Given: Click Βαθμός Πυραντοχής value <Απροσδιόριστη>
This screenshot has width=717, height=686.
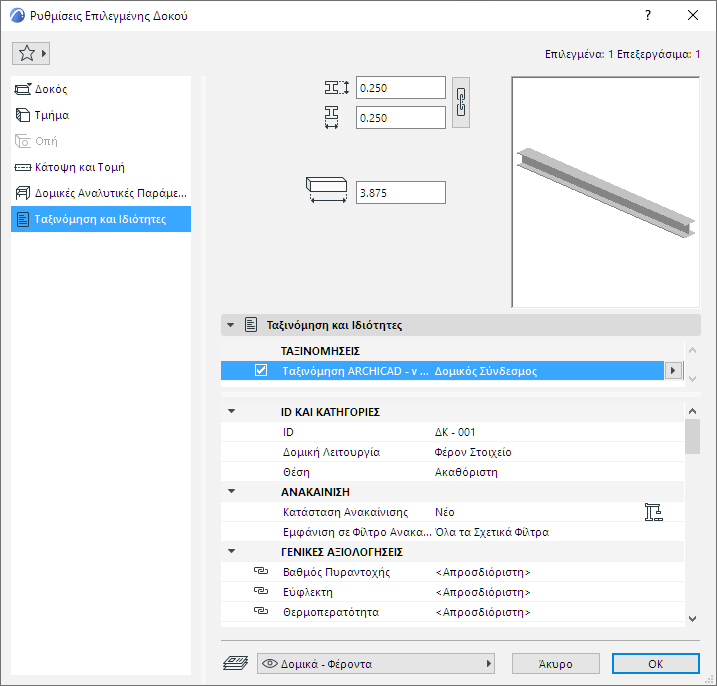Looking at the screenshot, I should pyautogui.click(x=483, y=572).
